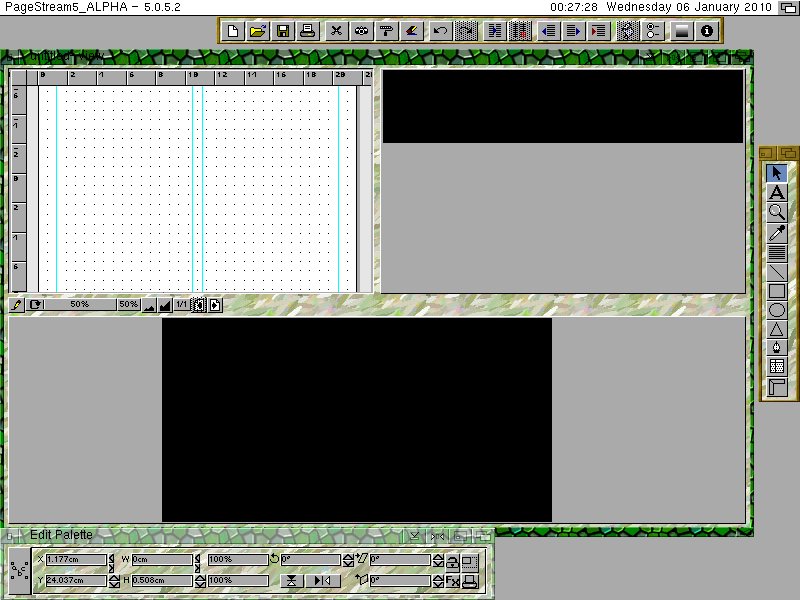Image resolution: width=800 pixels, height=600 pixels.
Task: Click the Undo arrow icon
Action: tap(440, 31)
